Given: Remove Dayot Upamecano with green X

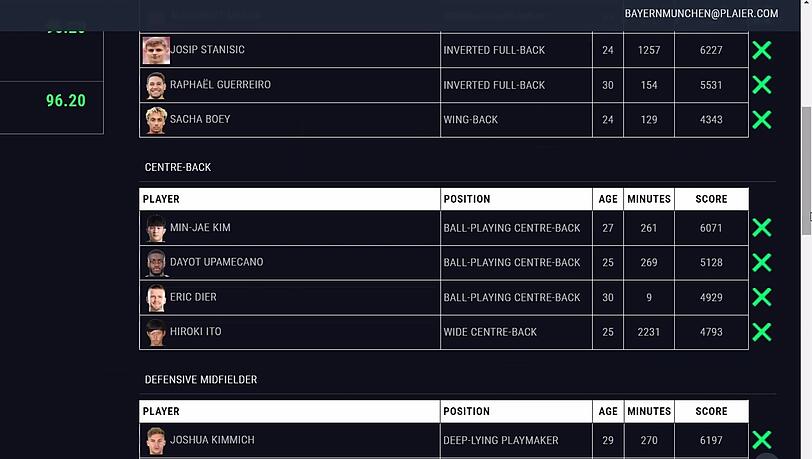Looking at the screenshot, I should (x=762, y=262).
